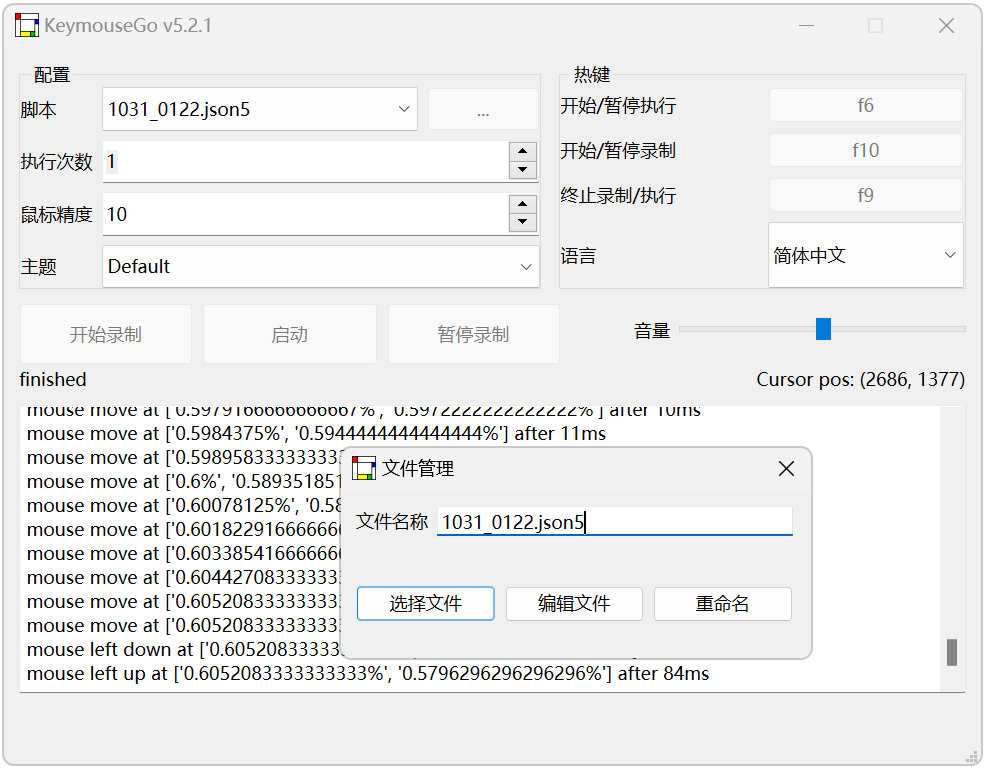
Task: Click the 开始录制 button
Action: coord(106,334)
